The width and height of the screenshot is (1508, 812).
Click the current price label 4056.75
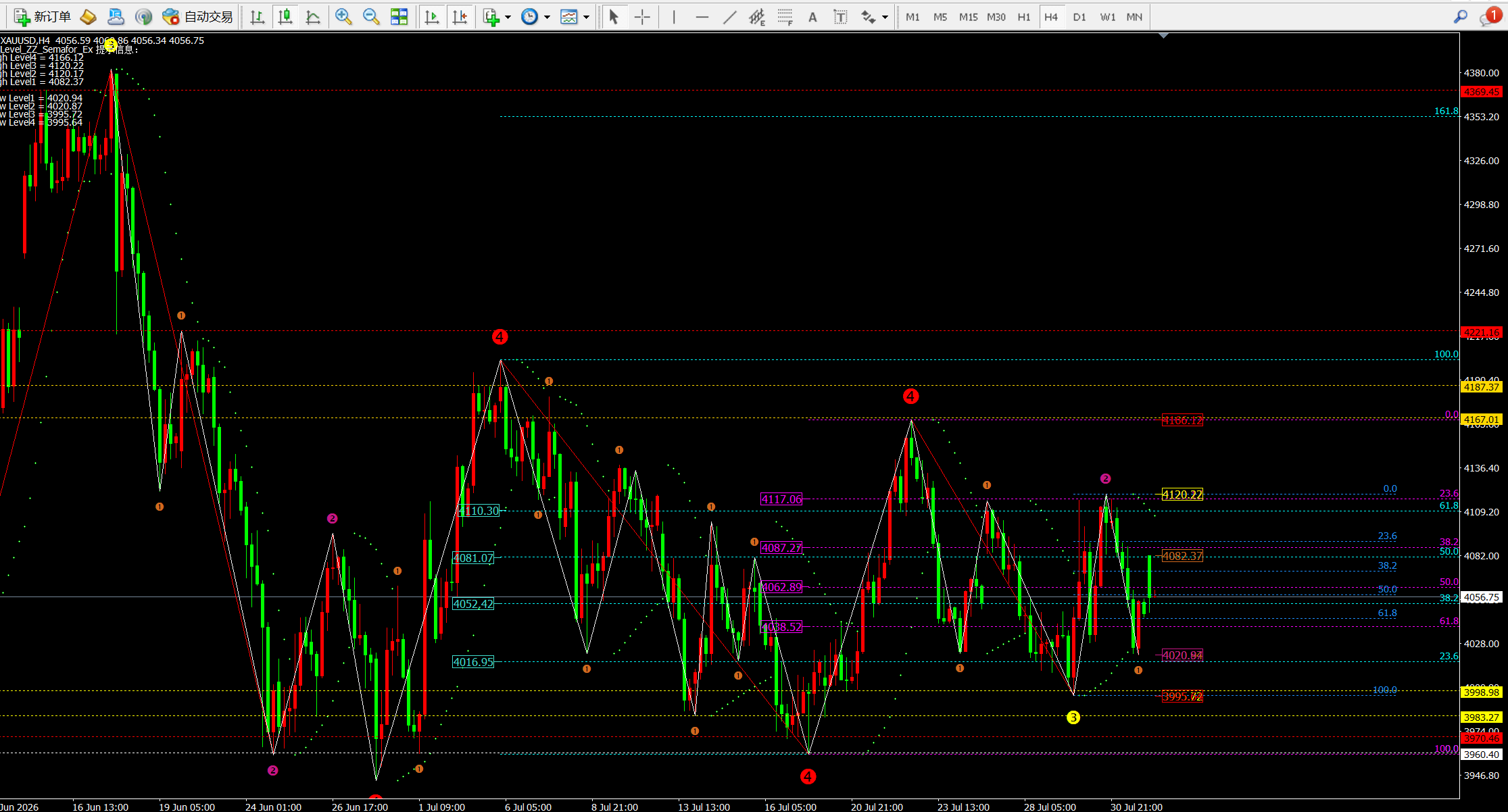tap(1481, 597)
